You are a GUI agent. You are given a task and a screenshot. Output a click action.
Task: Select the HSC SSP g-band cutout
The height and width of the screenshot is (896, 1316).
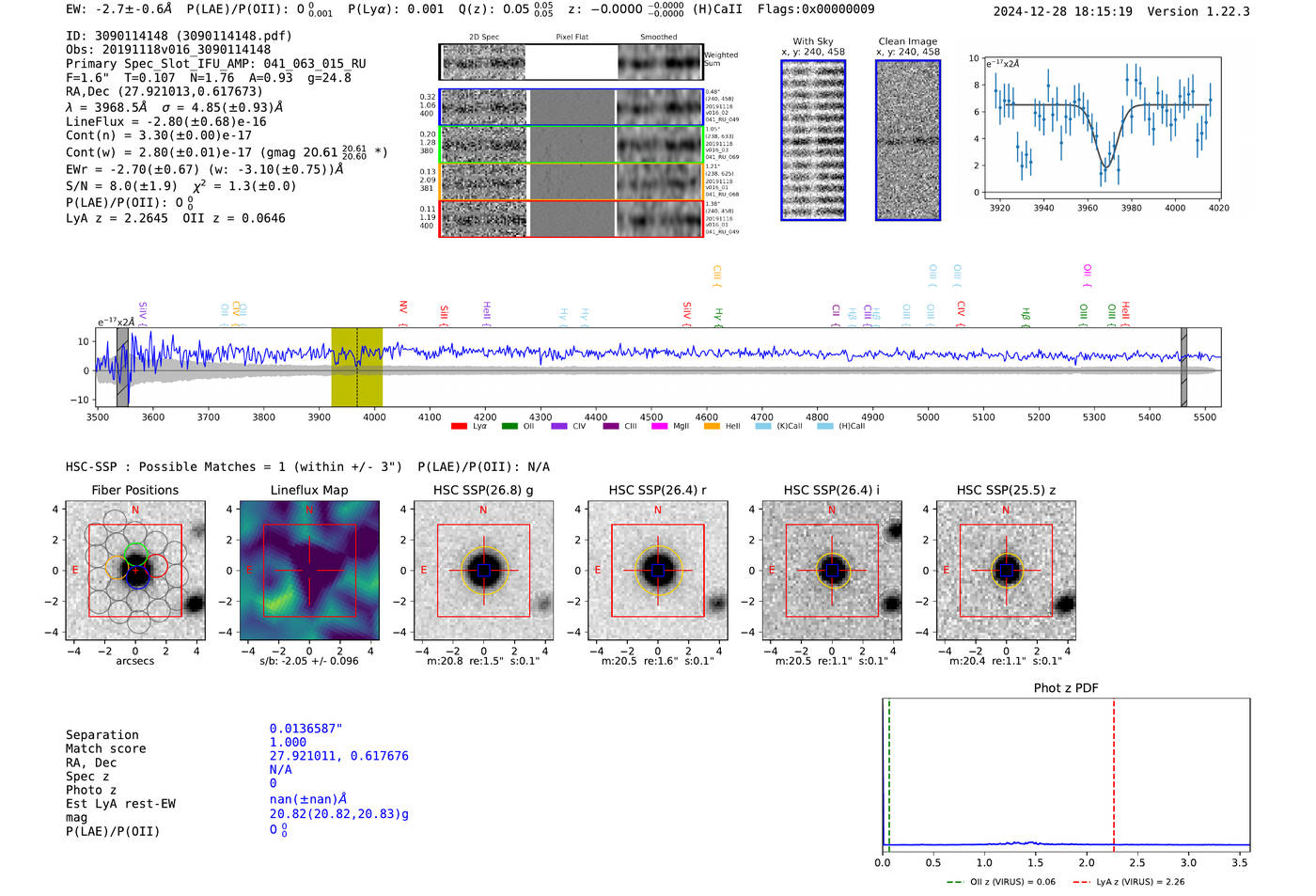[x=483, y=571]
